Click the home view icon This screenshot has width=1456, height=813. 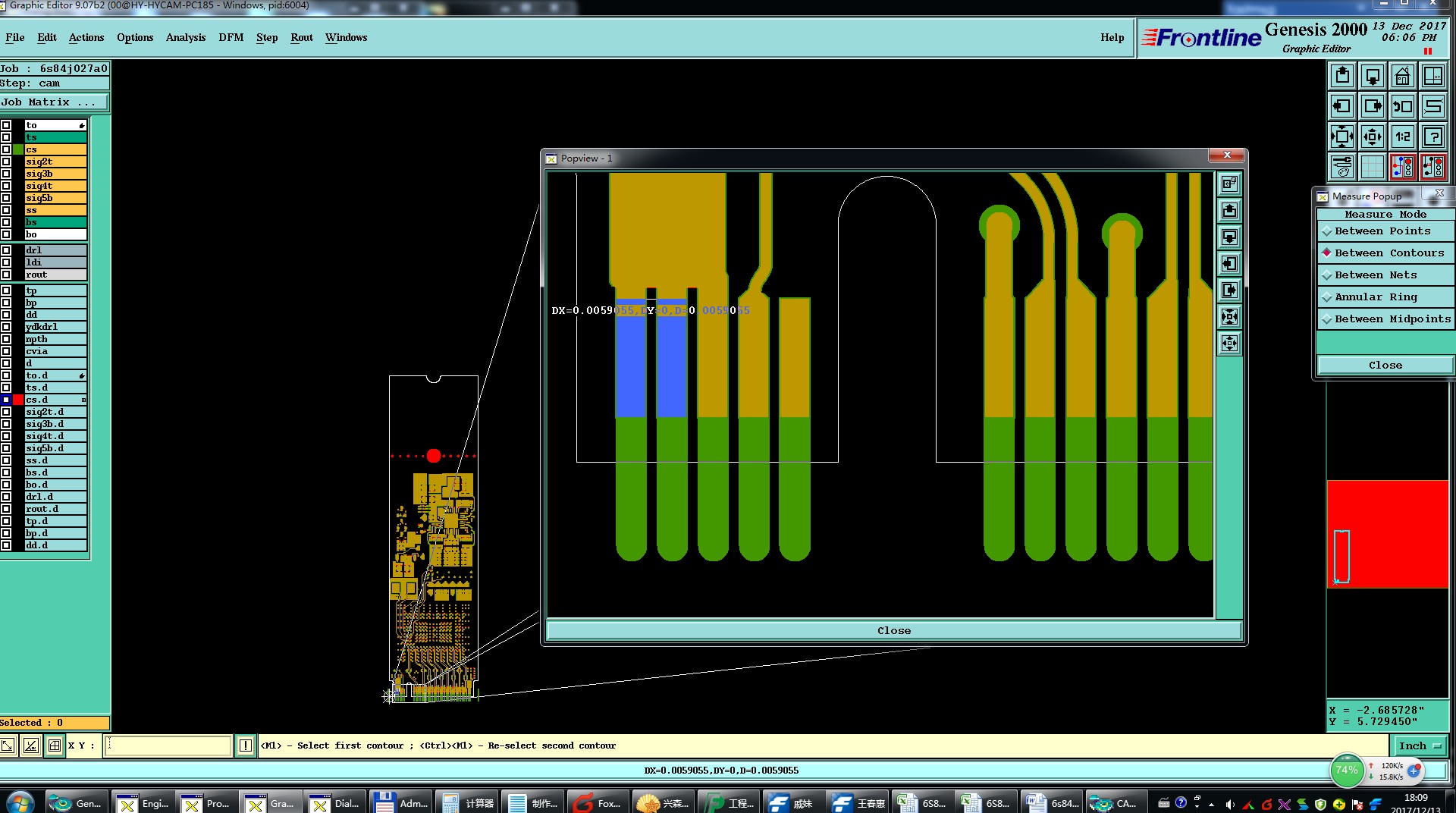pos(1403,76)
